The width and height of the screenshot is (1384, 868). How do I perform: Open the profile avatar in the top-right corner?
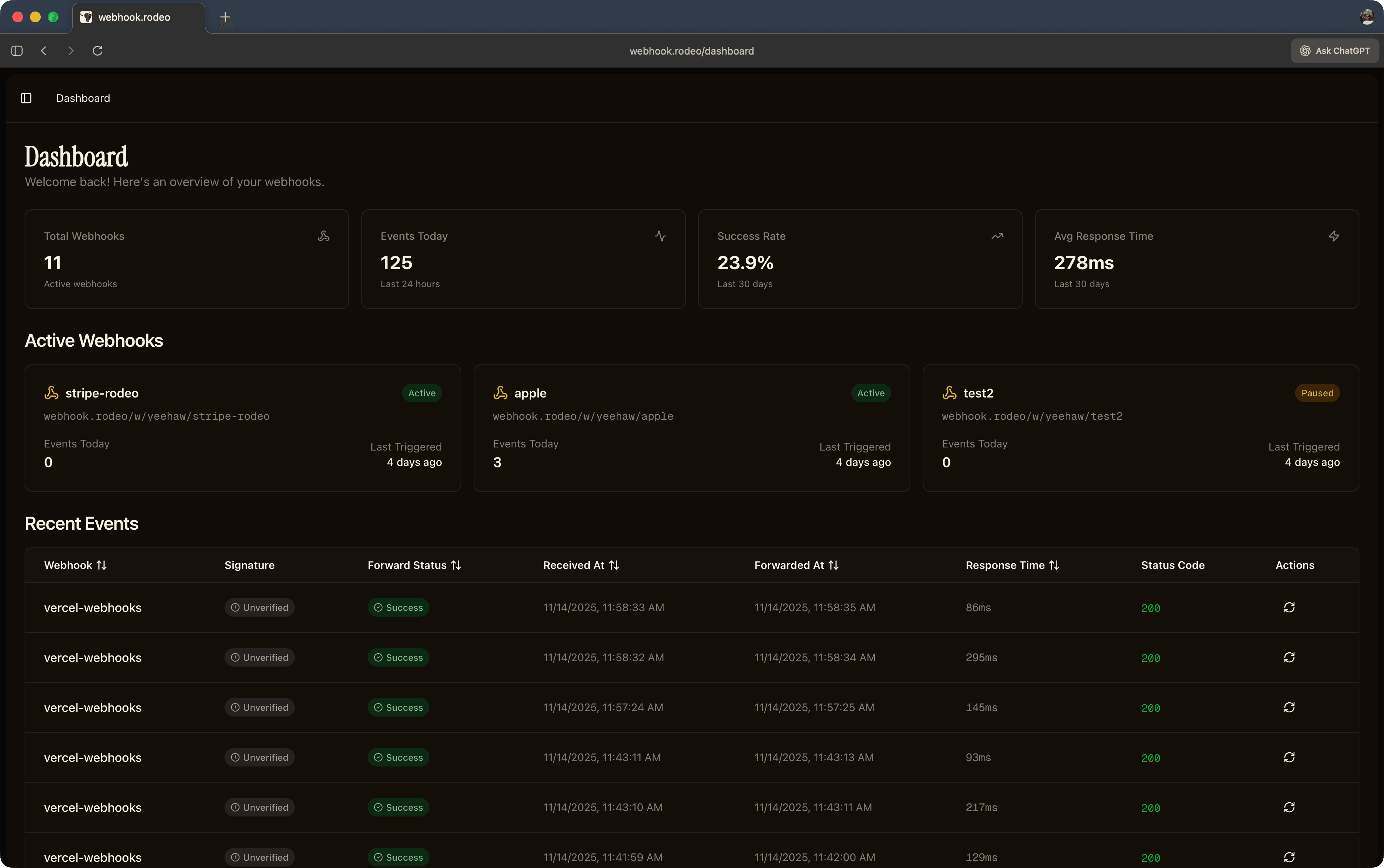(x=1366, y=17)
